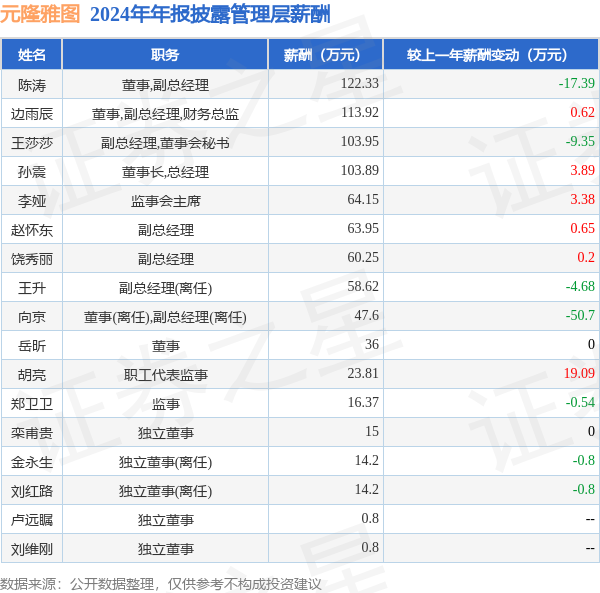The width and height of the screenshot is (600, 593).
Task: Select the name 向京
Action: pos(32,317)
